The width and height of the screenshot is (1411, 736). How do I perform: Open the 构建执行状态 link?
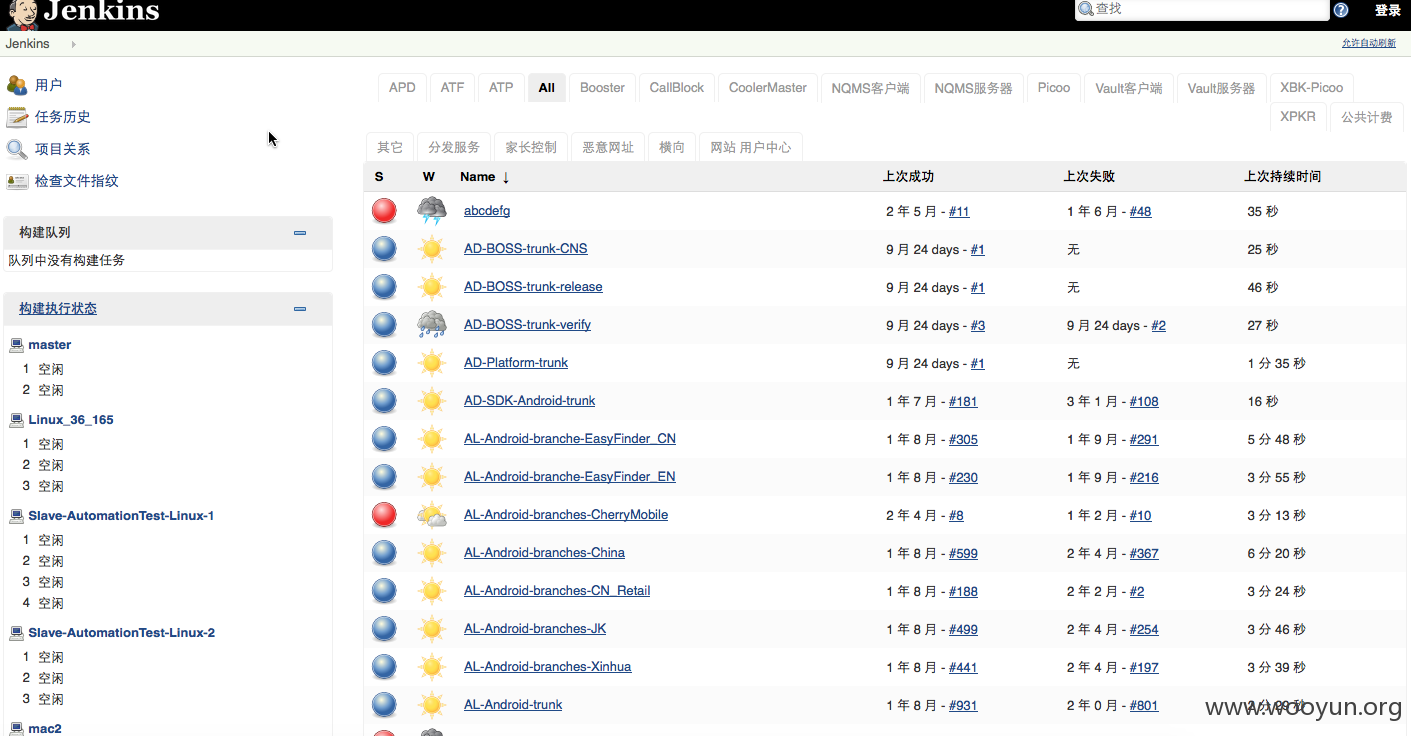58,309
